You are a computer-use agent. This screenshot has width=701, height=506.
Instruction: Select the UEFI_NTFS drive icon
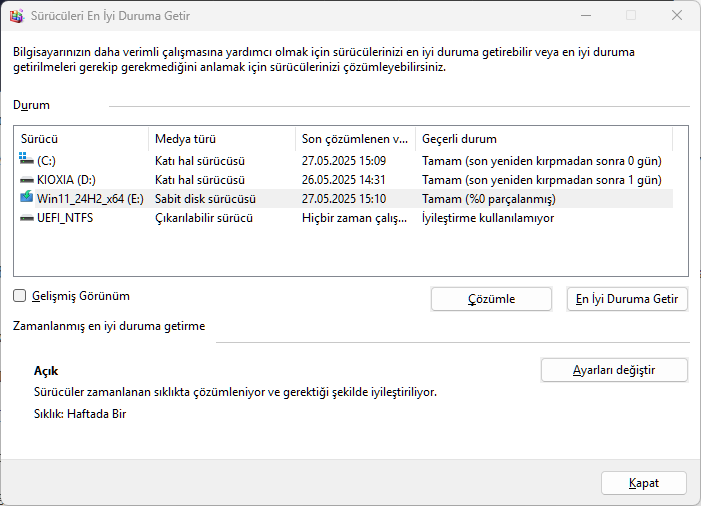tap(26, 217)
